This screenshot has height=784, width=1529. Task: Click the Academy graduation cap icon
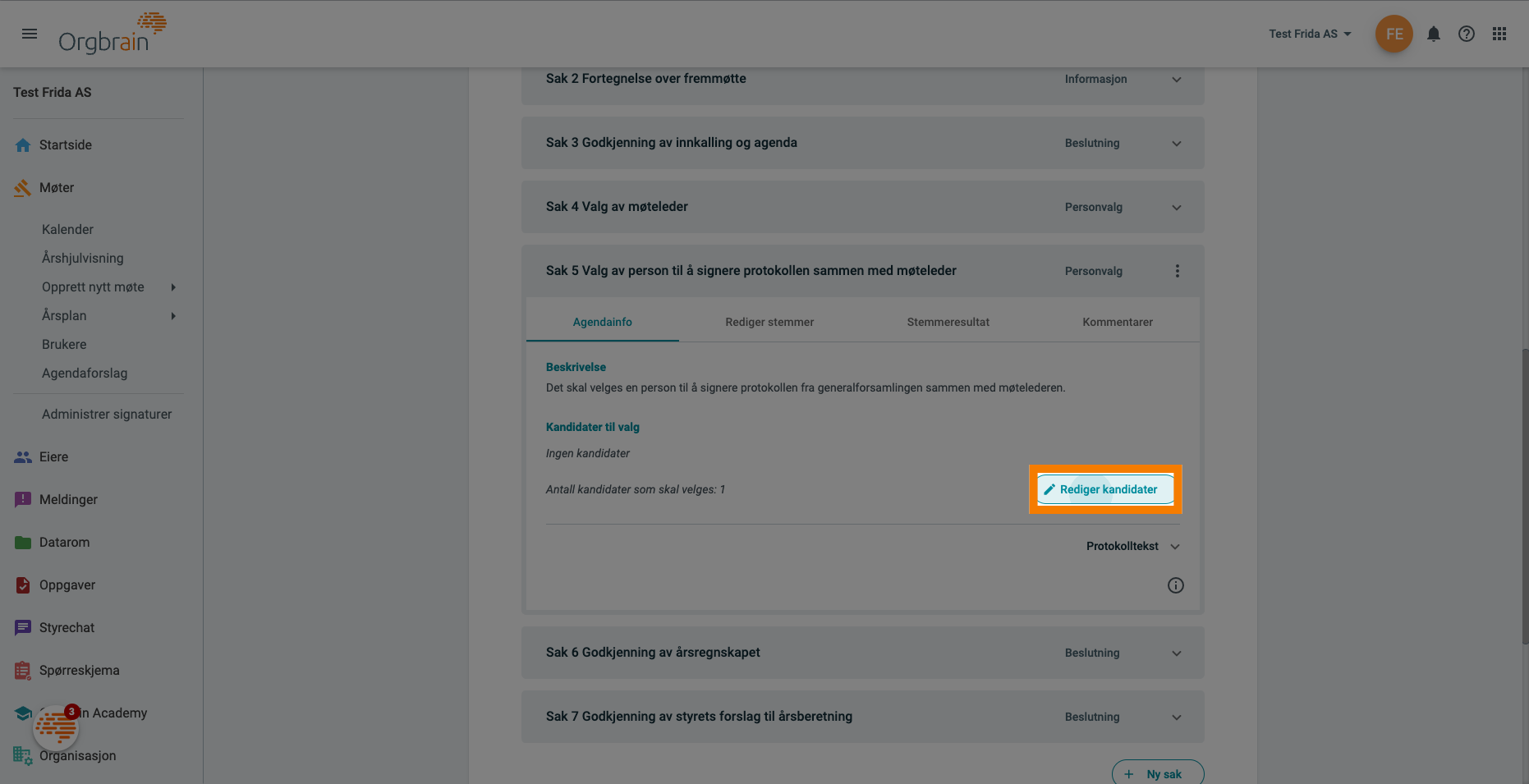[x=23, y=713]
